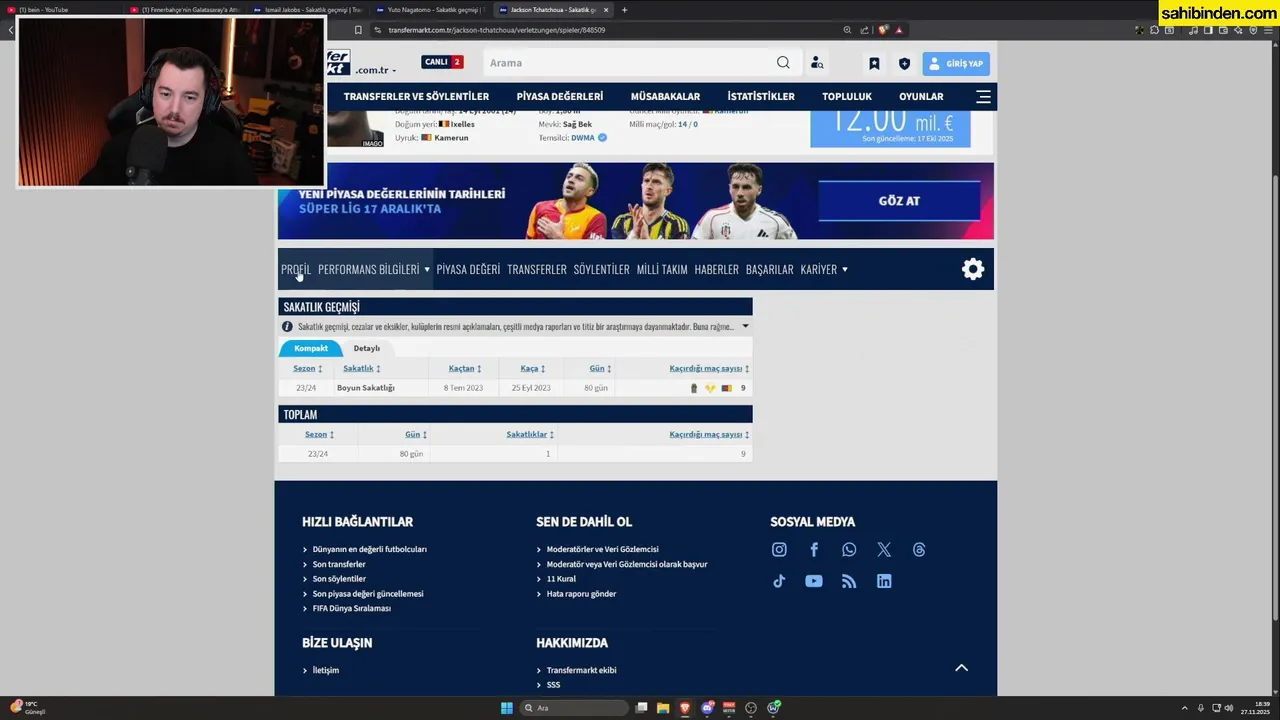
Task: Click the GÖZ AT banner button
Action: [x=899, y=201]
